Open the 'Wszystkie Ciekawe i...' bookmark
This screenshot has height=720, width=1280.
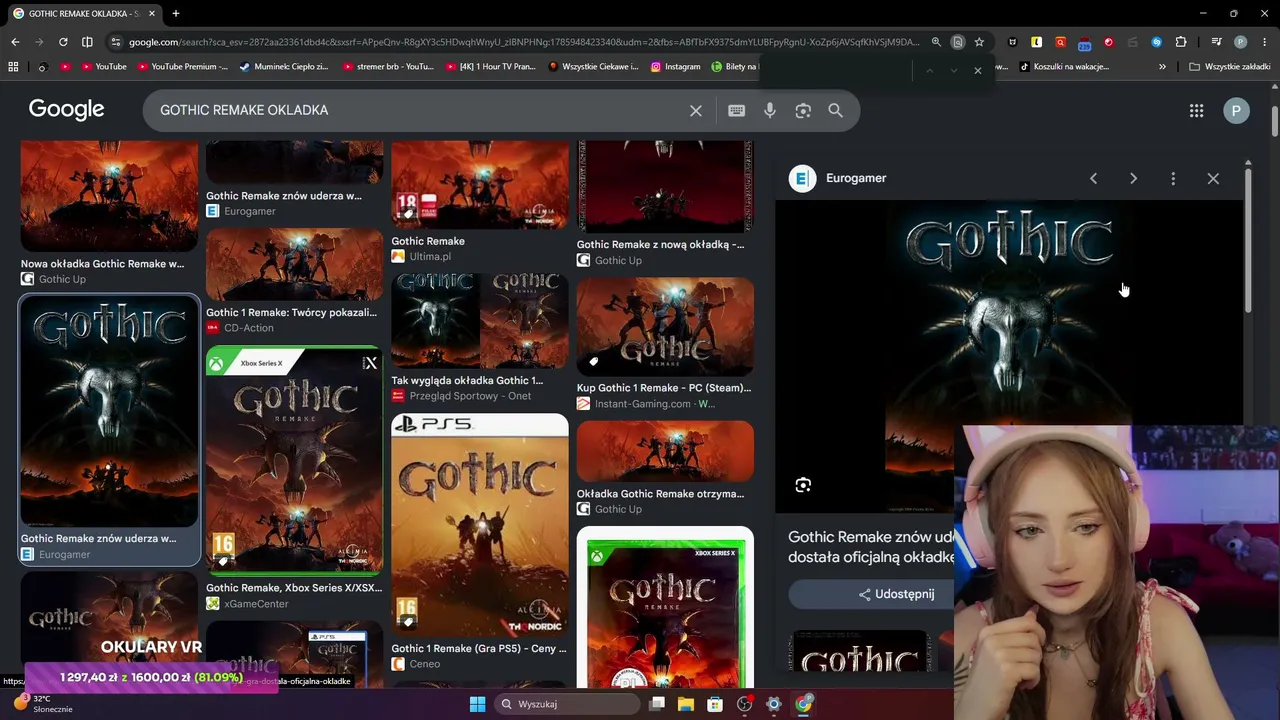click(594, 67)
